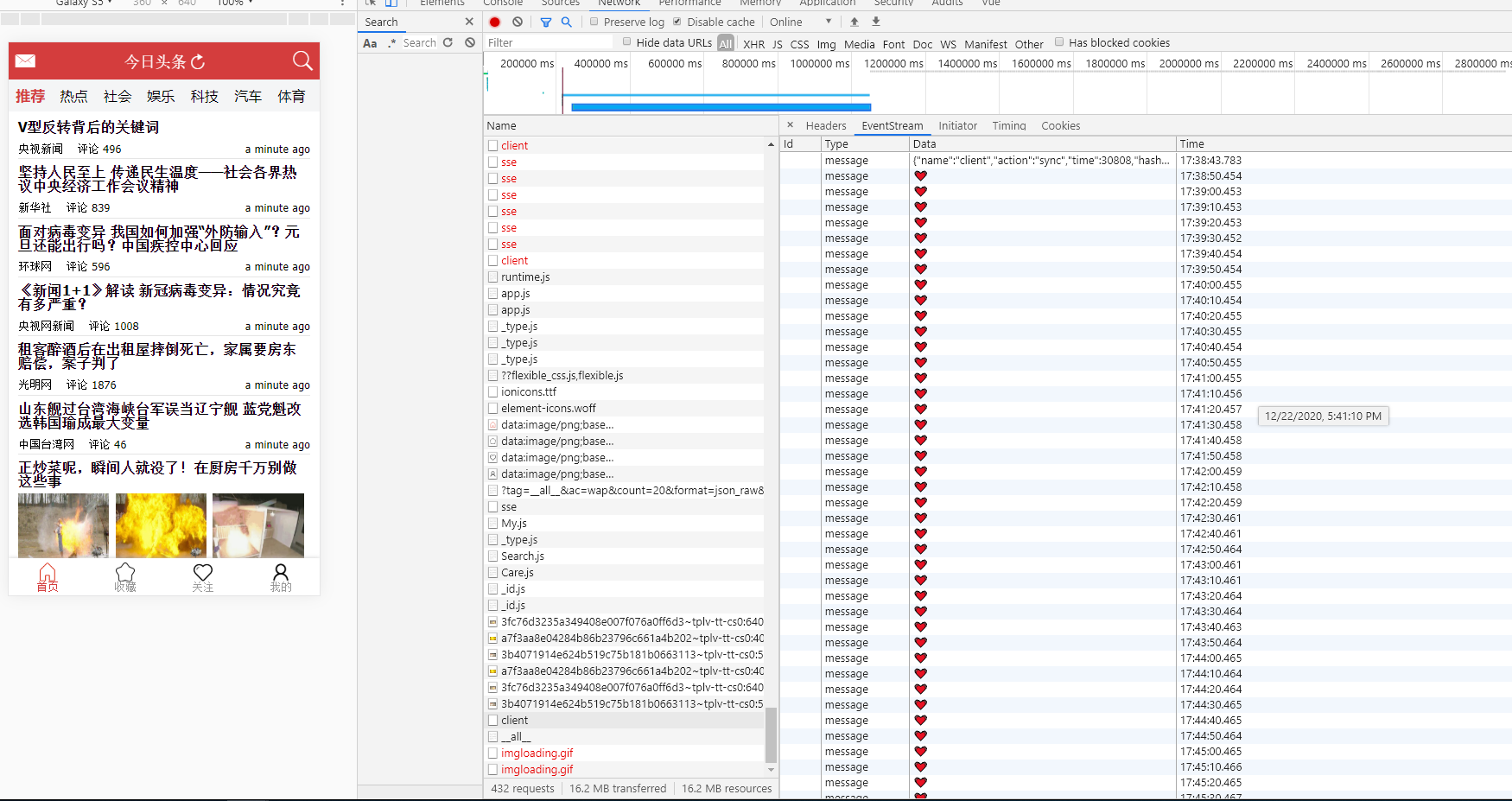Open the Cookies tab
This screenshot has width=1512, height=801.
(1061, 125)
